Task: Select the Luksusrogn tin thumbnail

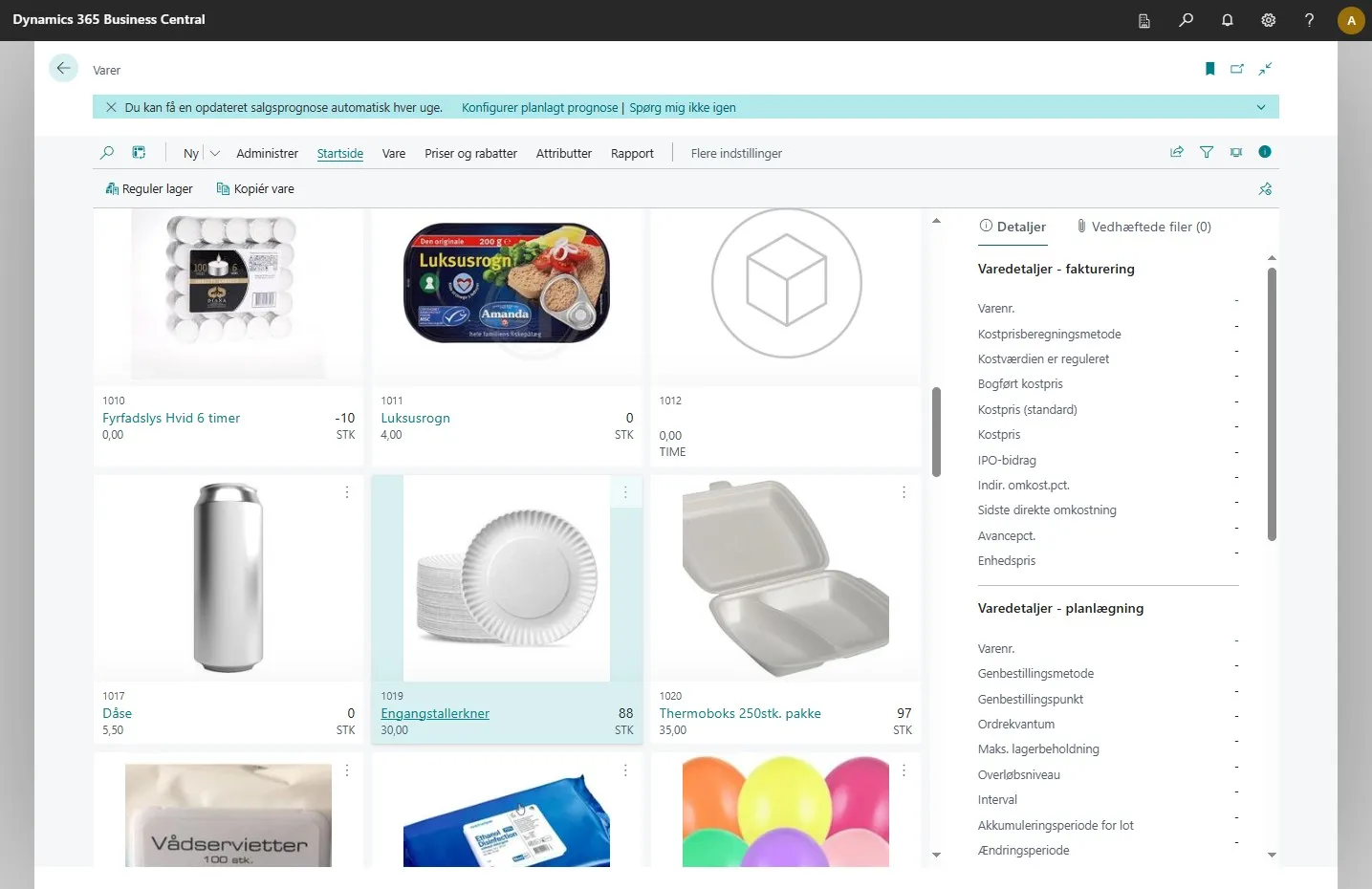Action: (507, 285)
